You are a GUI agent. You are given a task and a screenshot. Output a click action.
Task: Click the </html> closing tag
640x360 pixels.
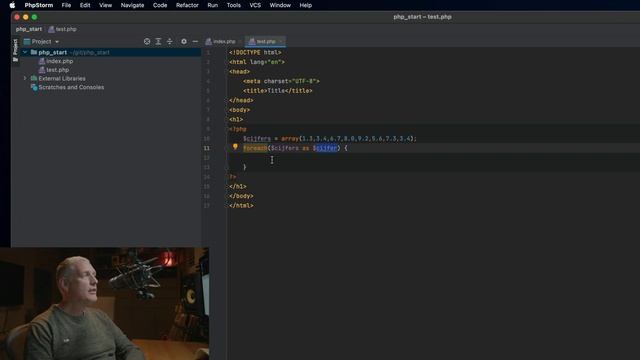point(241,206)
